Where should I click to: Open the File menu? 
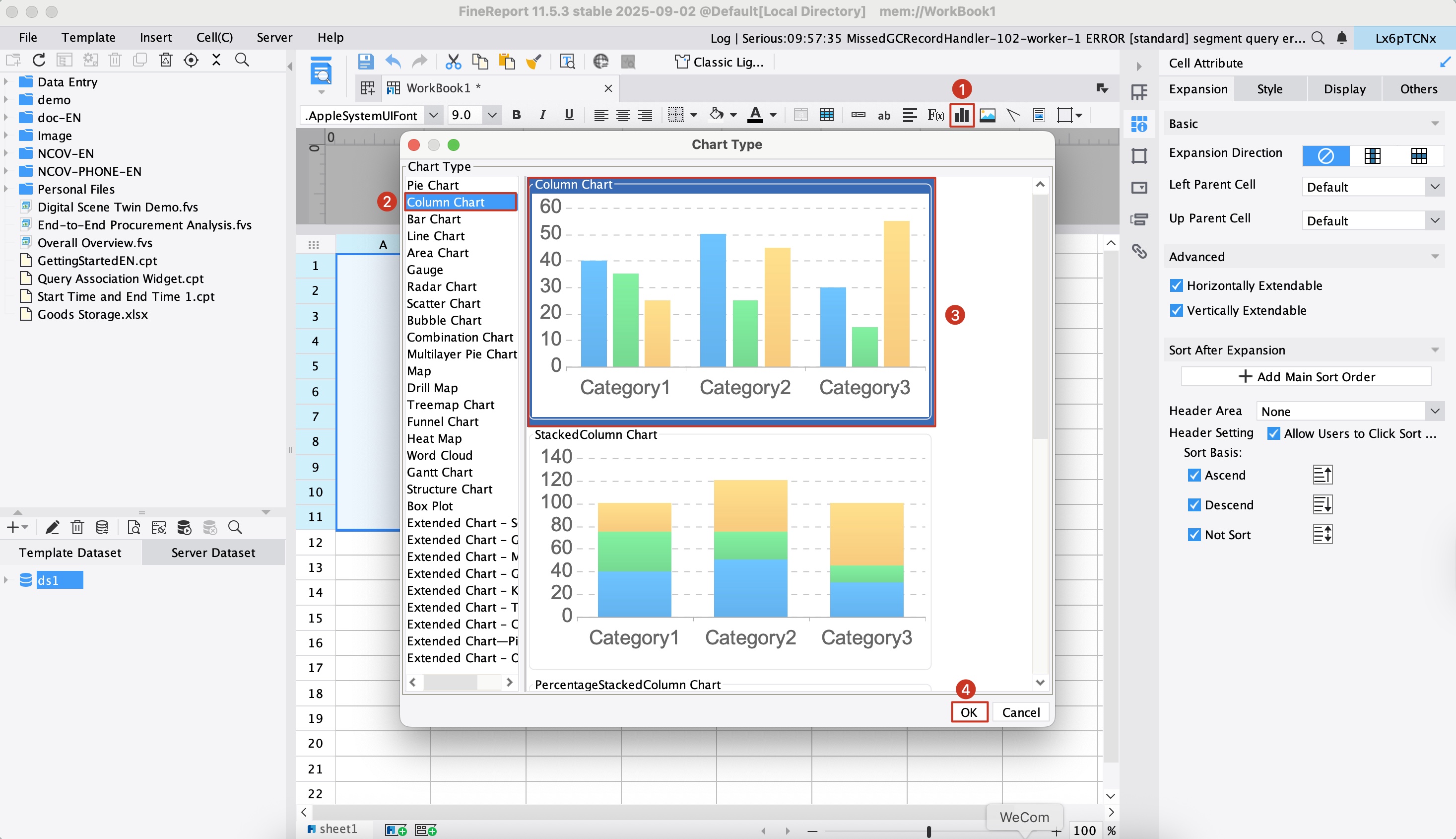28,37
